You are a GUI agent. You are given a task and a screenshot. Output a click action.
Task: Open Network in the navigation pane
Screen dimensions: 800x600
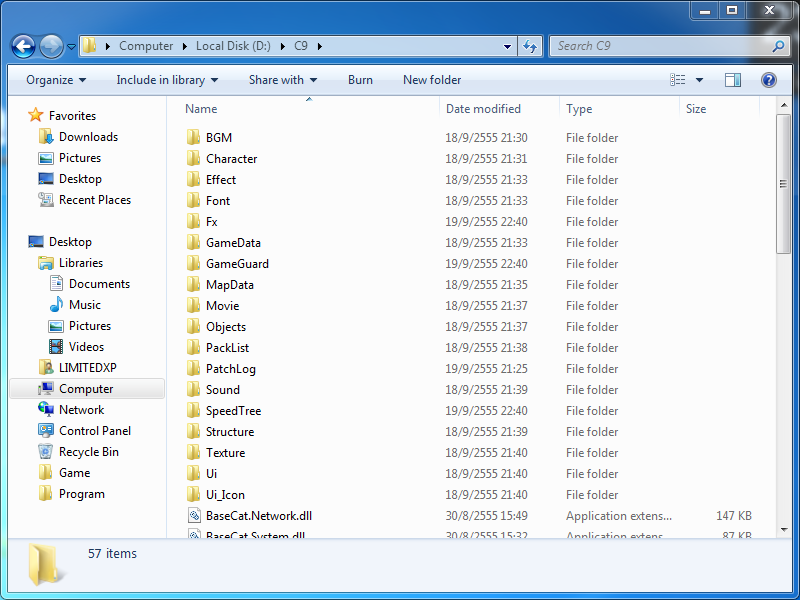tap(81, 410)
